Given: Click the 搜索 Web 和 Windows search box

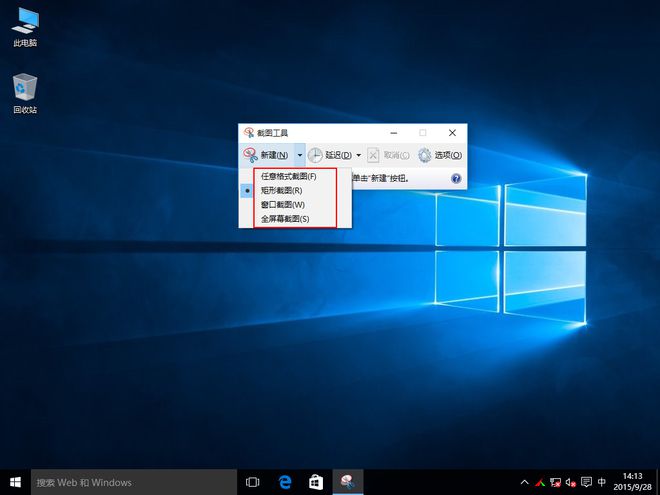Looking at the screenshot, I should pos(132,482).
